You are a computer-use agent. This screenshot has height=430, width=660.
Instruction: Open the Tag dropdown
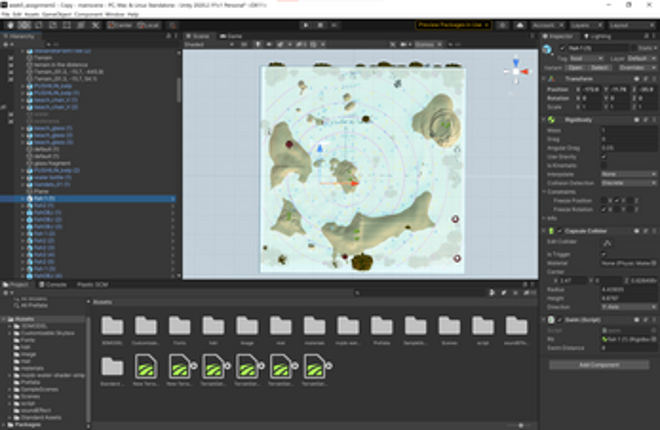point(587,58)
